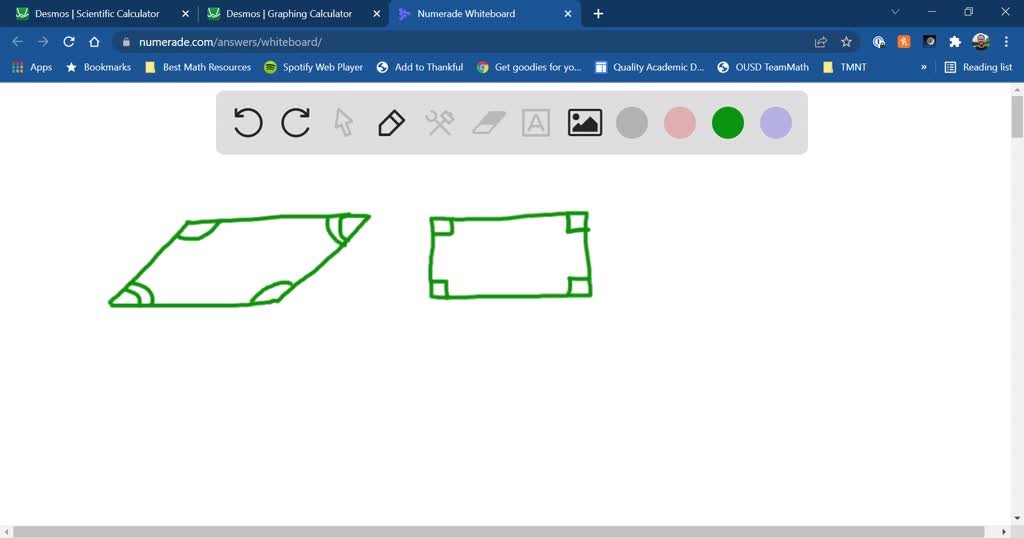Image resolution: width=1024 pixels, height=538 pixels.
Task: Open the dark camera extension icon
Action: pyautogui.click(x=929, y=42)
